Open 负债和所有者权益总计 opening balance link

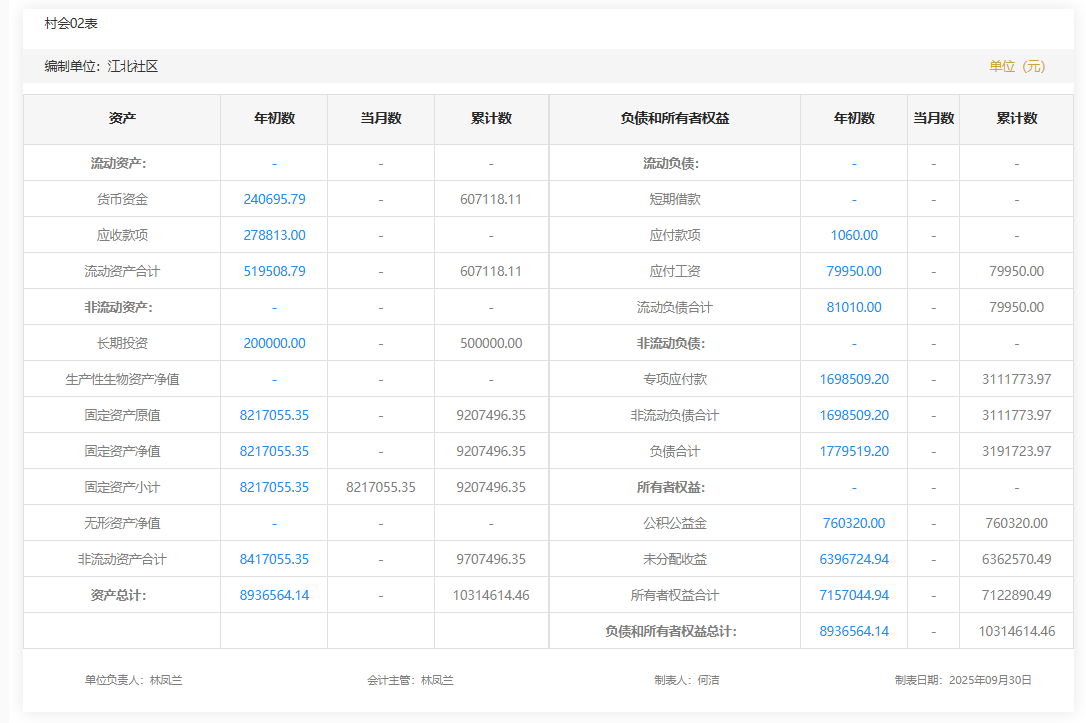click(x=854, y=631)
